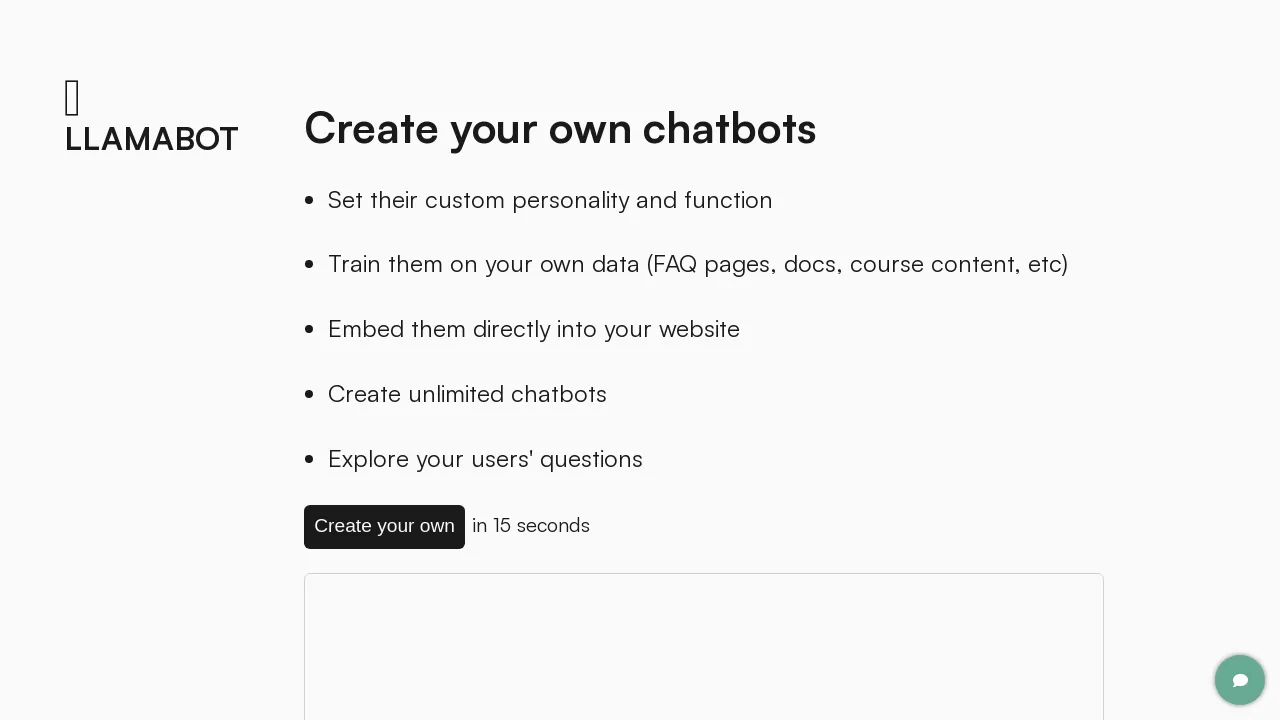
Task: Click the llama logo icon above LLAMABOT
Action: coord(72,98)
